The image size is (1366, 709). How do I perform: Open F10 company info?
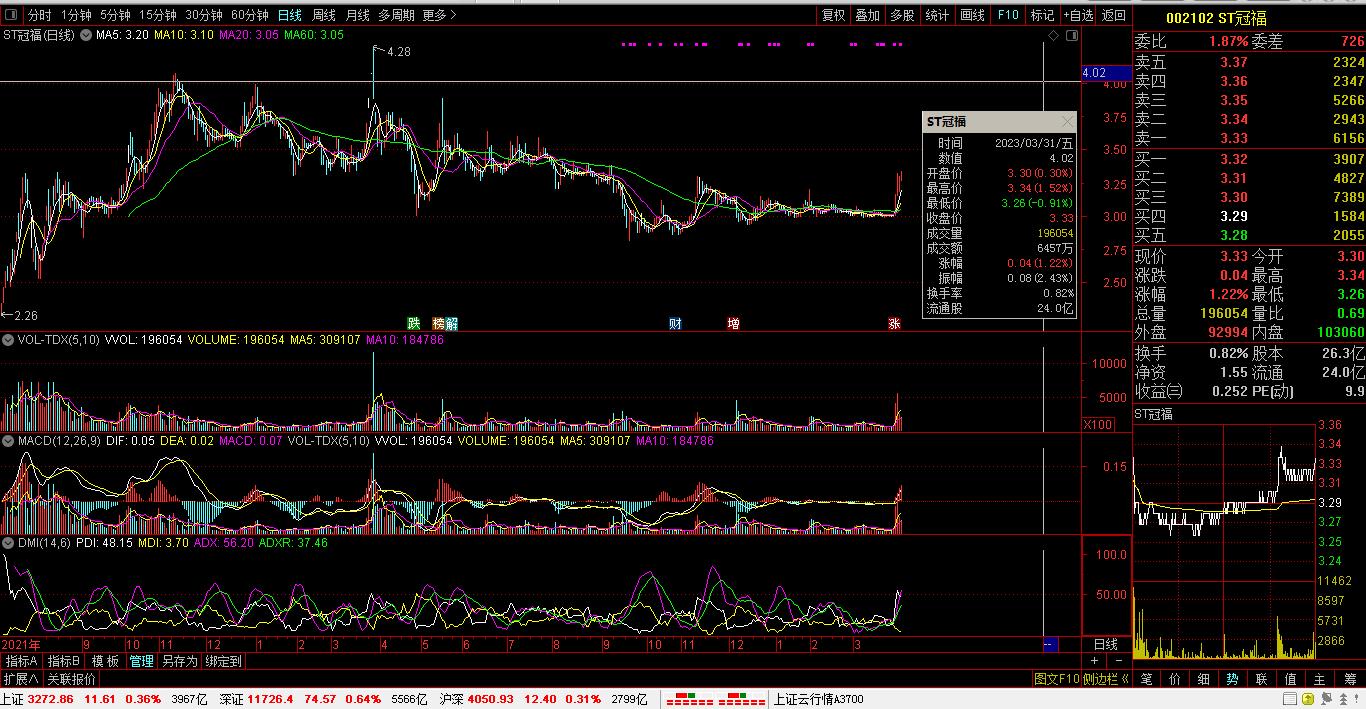click(1008, 15)
